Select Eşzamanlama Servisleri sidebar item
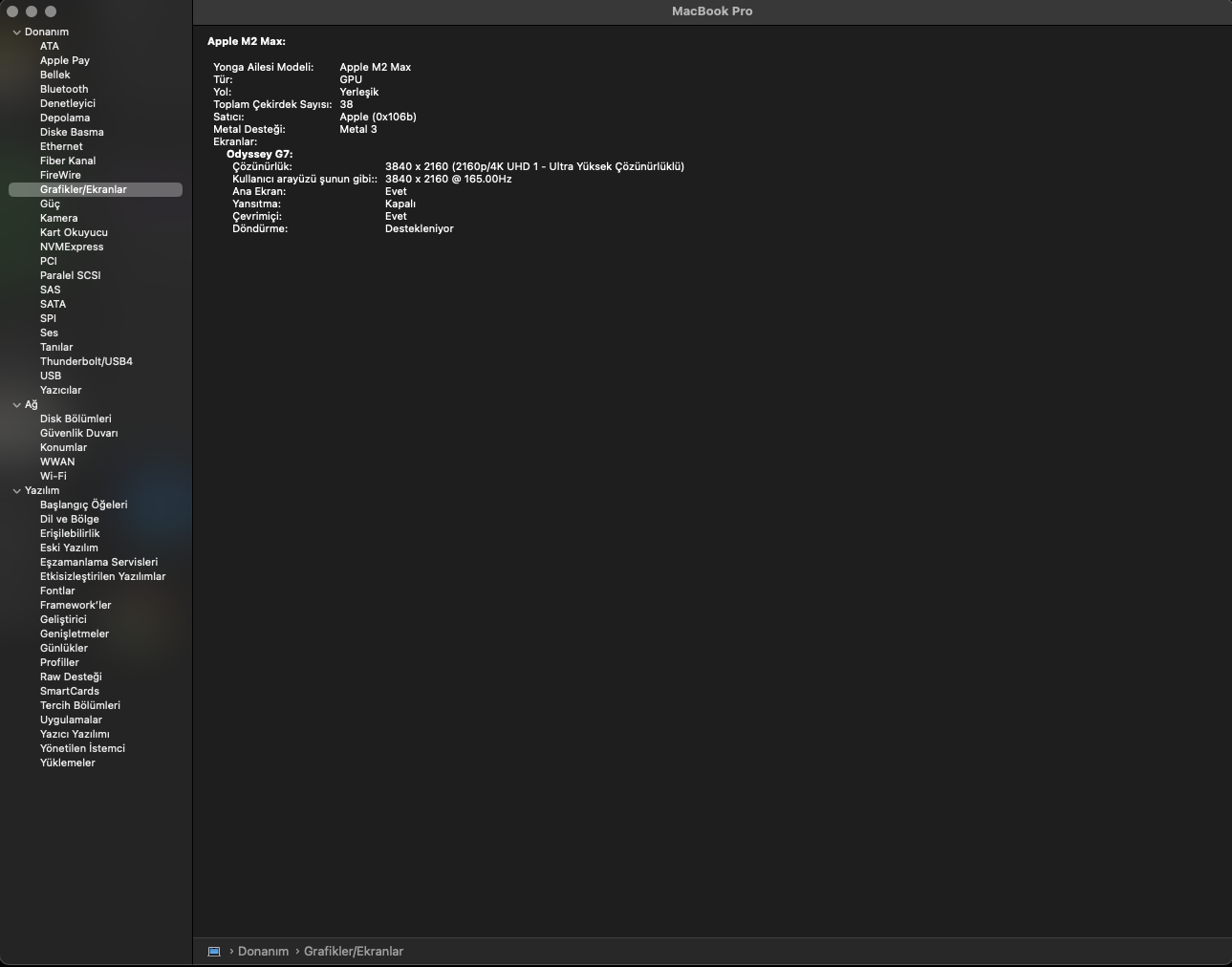Image resolution: width=1232 pixels, height=967 pixels. coord(98,562)
